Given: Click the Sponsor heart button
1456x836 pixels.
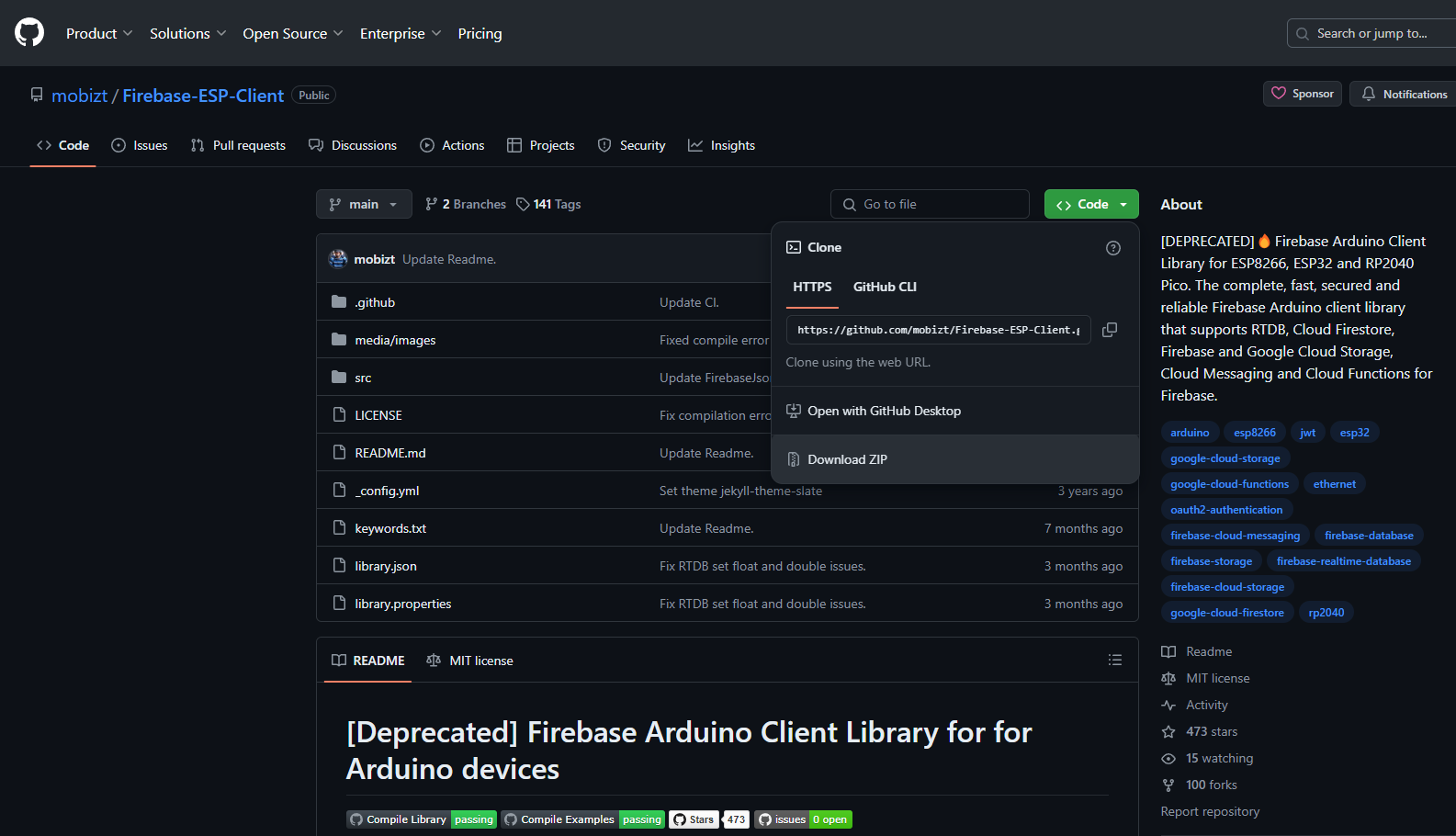Looking at the screenshot, I should tap(1303, 94).
